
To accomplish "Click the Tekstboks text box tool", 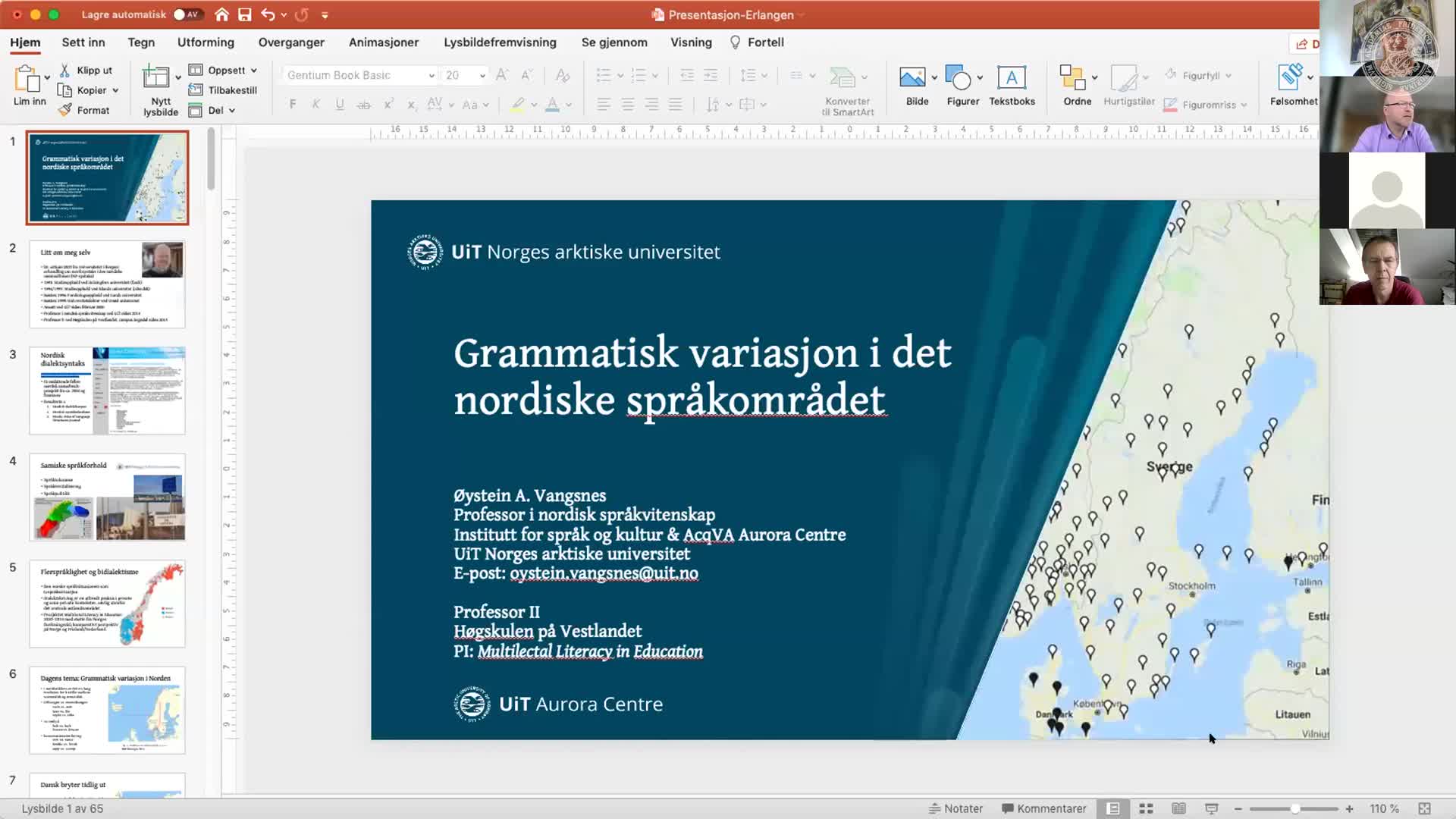I will [x=1011, y=77].
